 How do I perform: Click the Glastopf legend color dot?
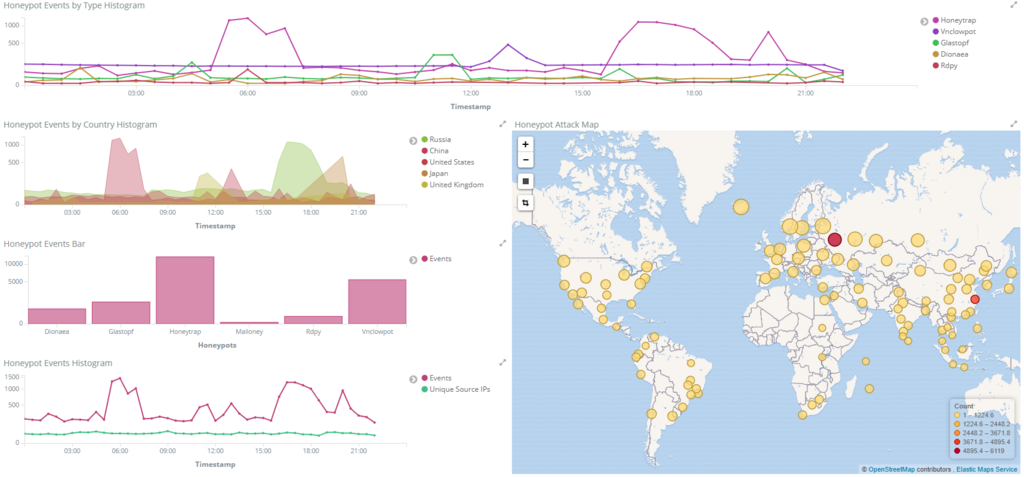pyautogui.click(x=936, y=42)
